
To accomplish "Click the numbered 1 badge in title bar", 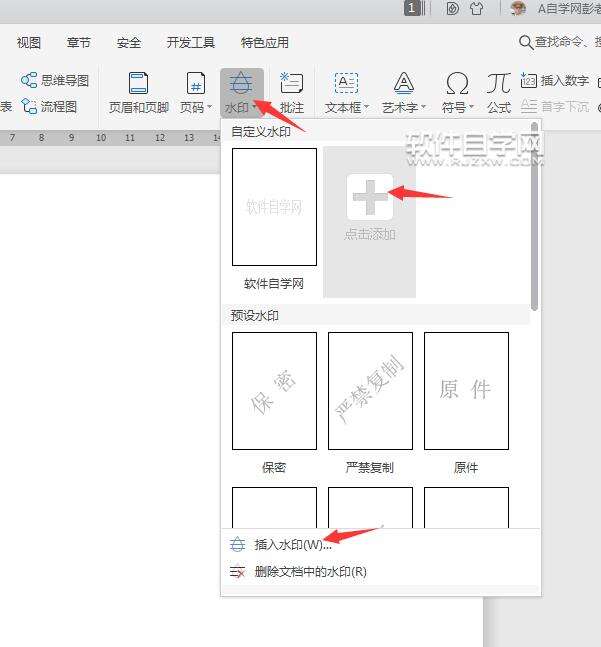I will (412, 8).
